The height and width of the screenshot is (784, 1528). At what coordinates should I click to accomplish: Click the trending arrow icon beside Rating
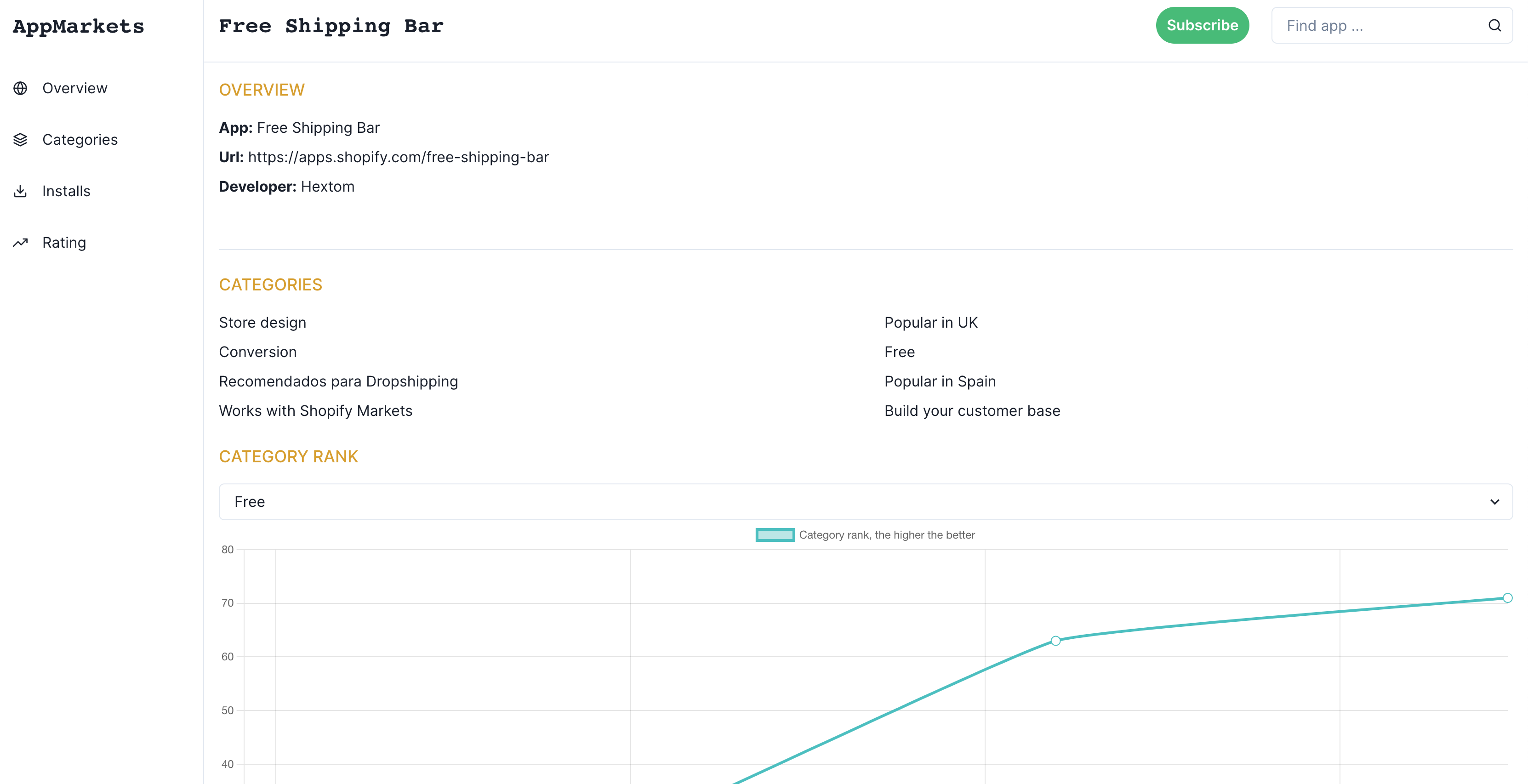coord(20,243)
